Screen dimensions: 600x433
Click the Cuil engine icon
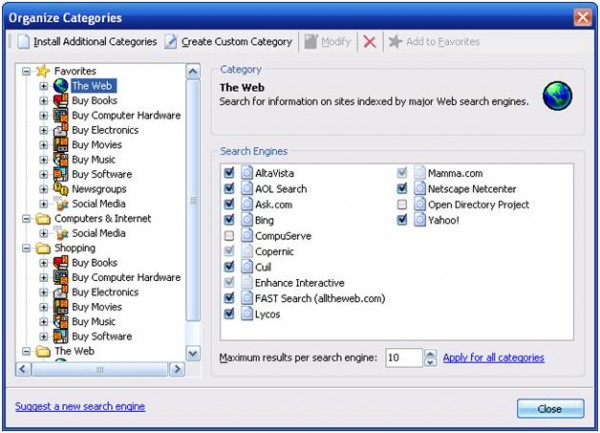point(247,267)
